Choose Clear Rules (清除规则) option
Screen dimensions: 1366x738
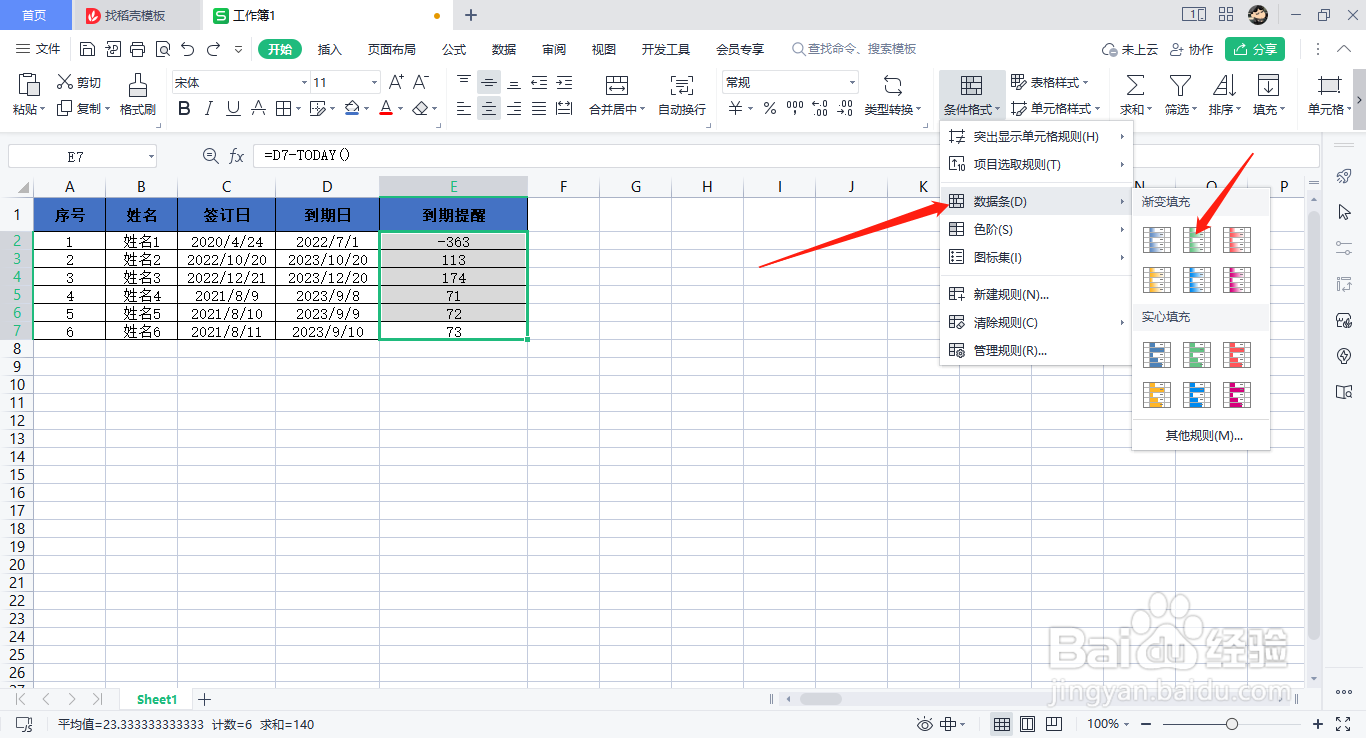pos(1035,322)
